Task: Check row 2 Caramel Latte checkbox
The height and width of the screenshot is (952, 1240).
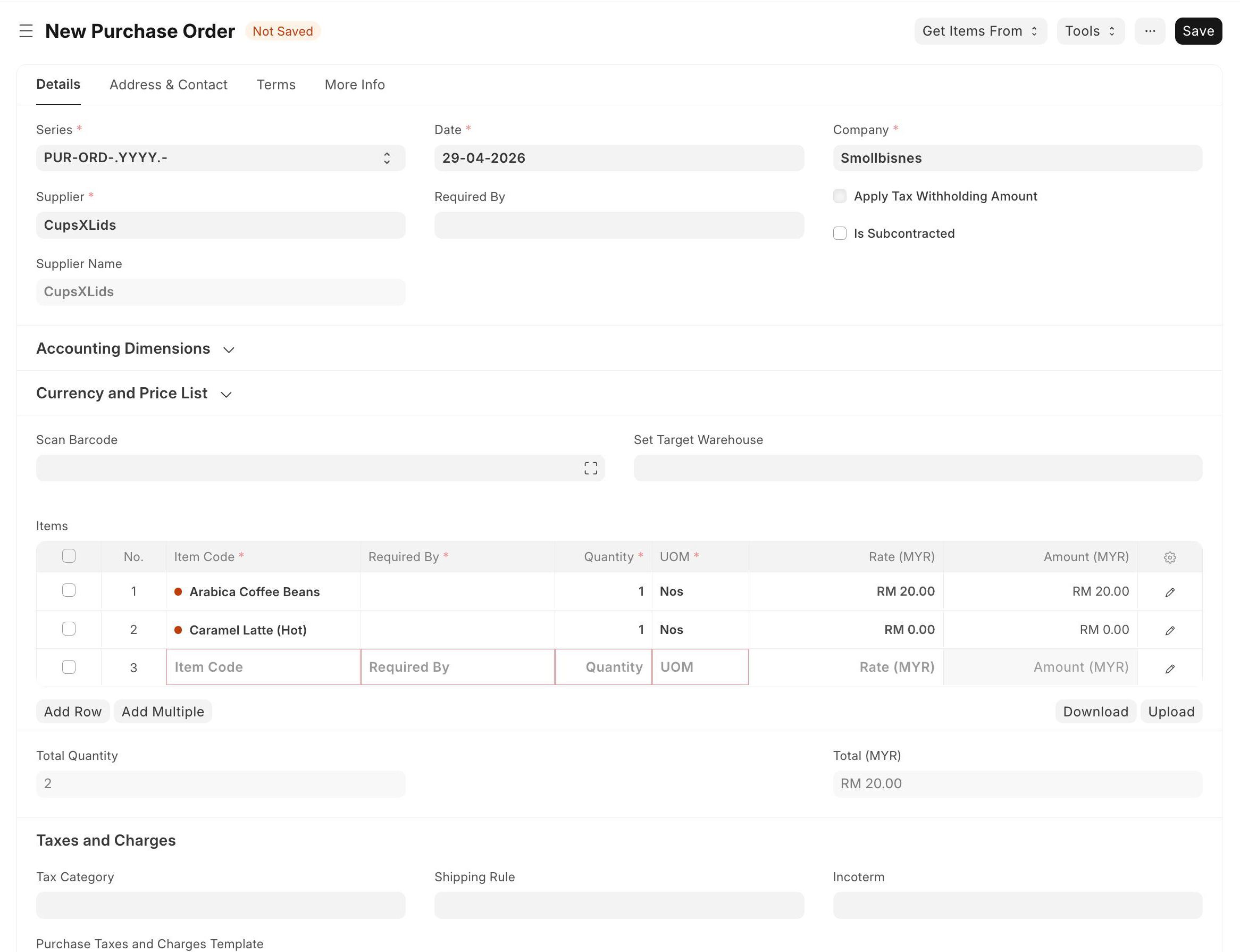Action: pyautogui.click(x=69, y=629)
